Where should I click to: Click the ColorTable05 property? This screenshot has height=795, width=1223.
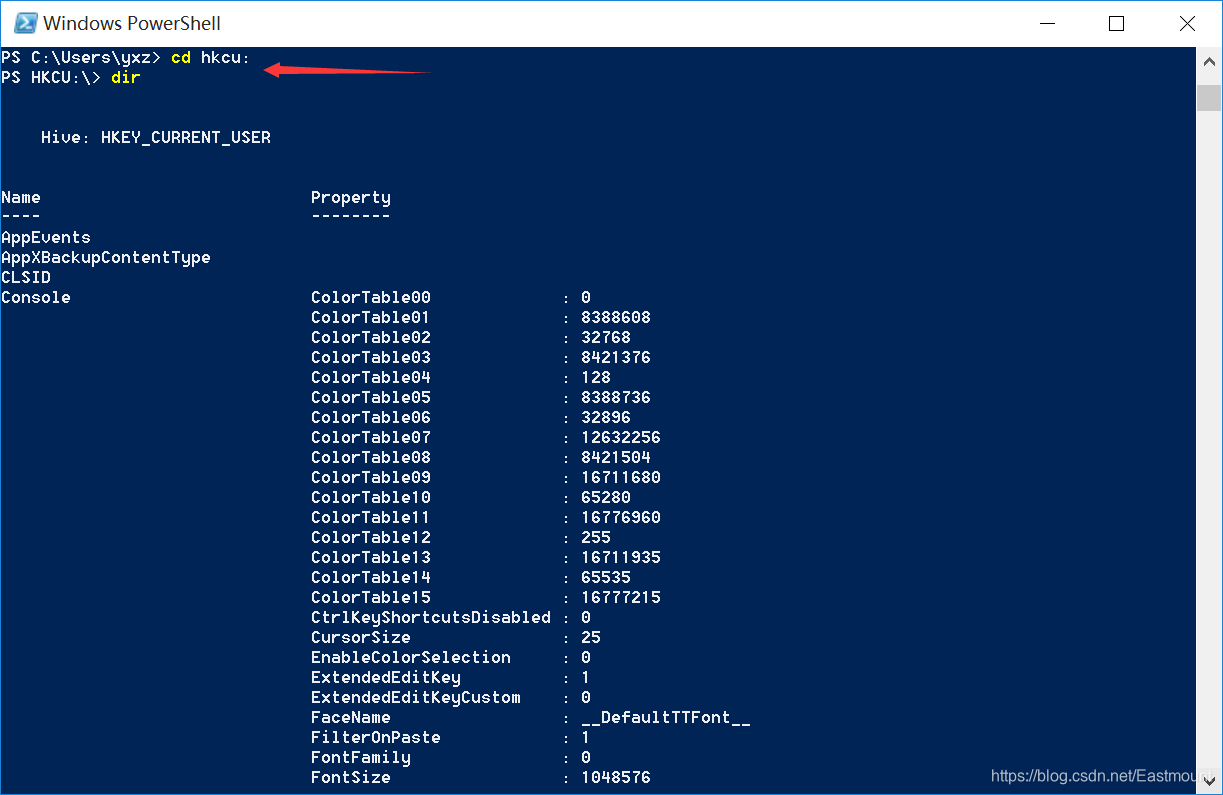click(371, 397)
